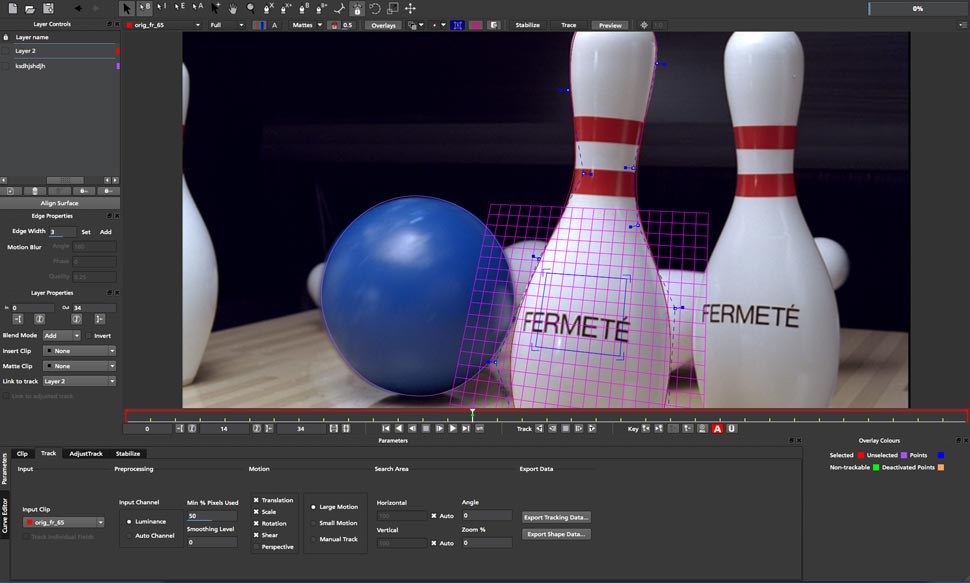Enable the Perspective motion checkbox
Screen dimensions: 970x583
pos(256,546)
